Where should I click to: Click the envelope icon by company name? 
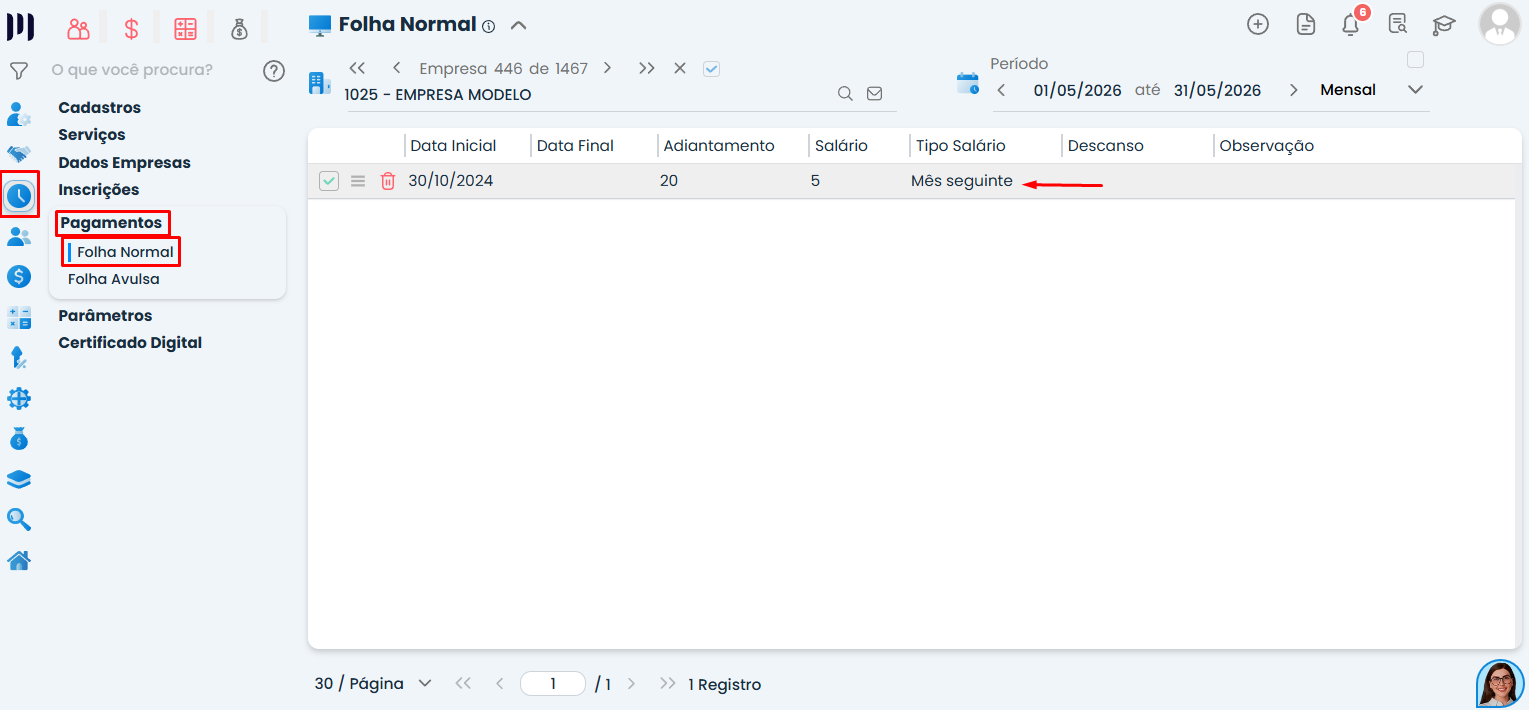[874, 94]
